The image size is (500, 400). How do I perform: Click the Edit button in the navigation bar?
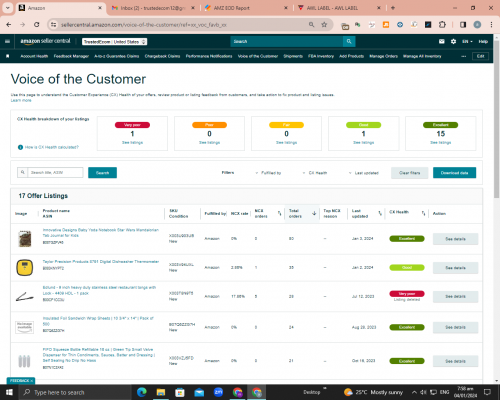coord(480,56)
